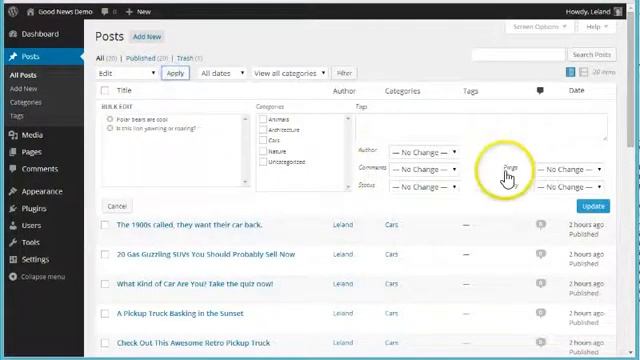
Task: Click the Pages sidebar icon
Action: pyautogui.click(x=13, y=152)
